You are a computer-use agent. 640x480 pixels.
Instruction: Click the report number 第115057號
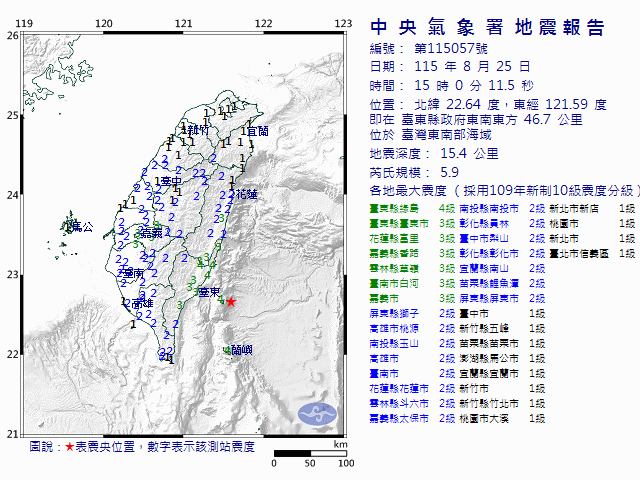coord(451,49)
